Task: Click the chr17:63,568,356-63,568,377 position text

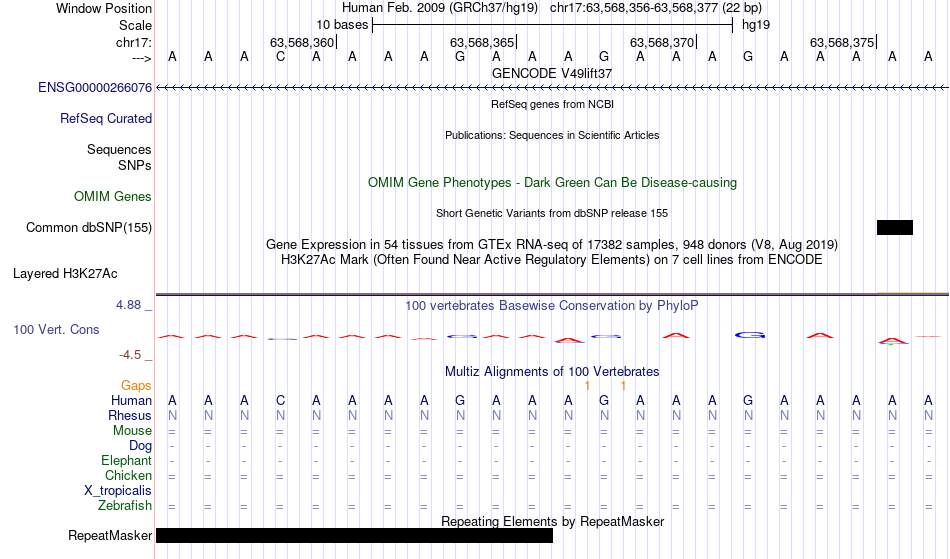Action: (656, 8)
